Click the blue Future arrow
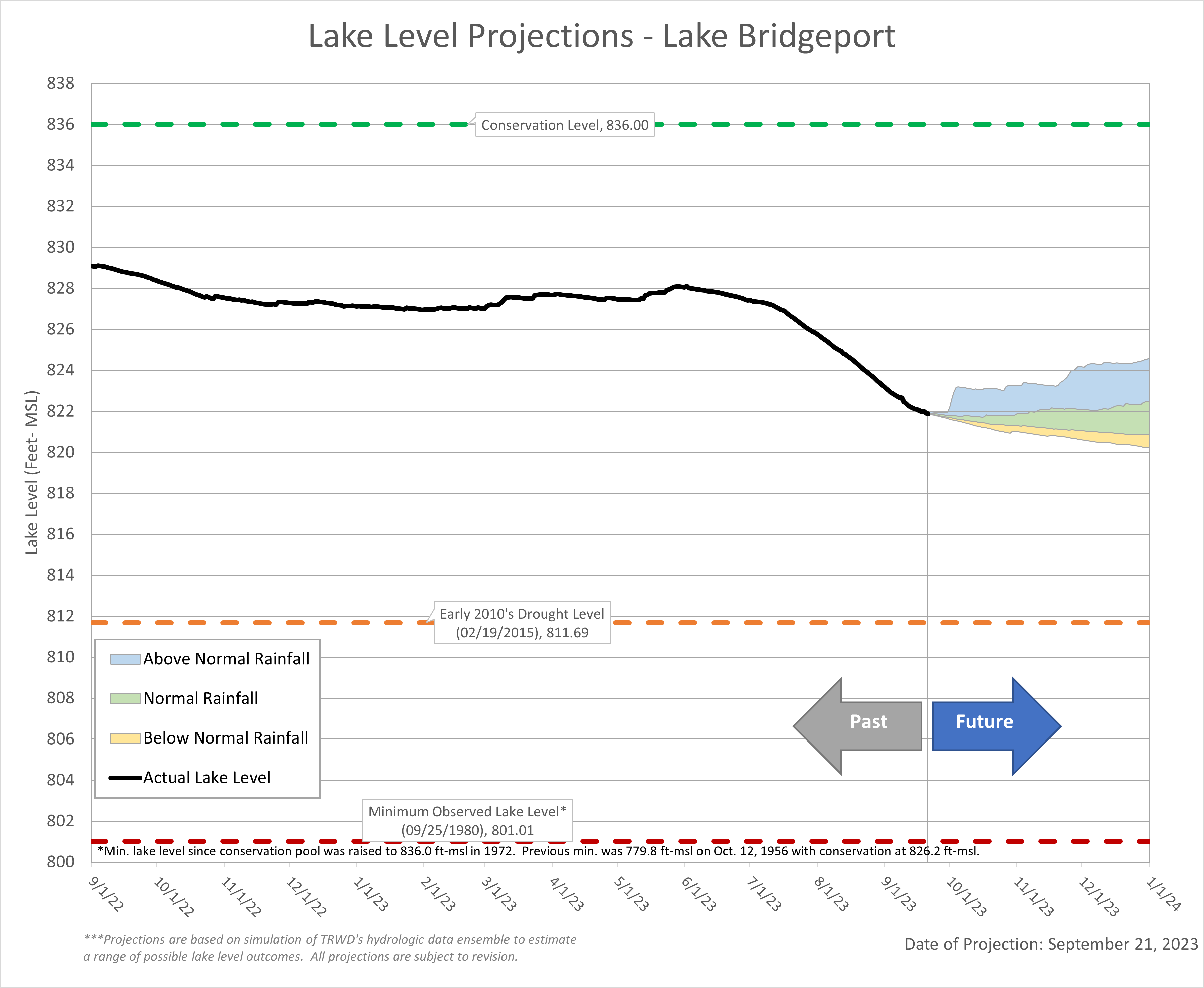The height and width of the screenshot is (988, 1204). (997, 725)
